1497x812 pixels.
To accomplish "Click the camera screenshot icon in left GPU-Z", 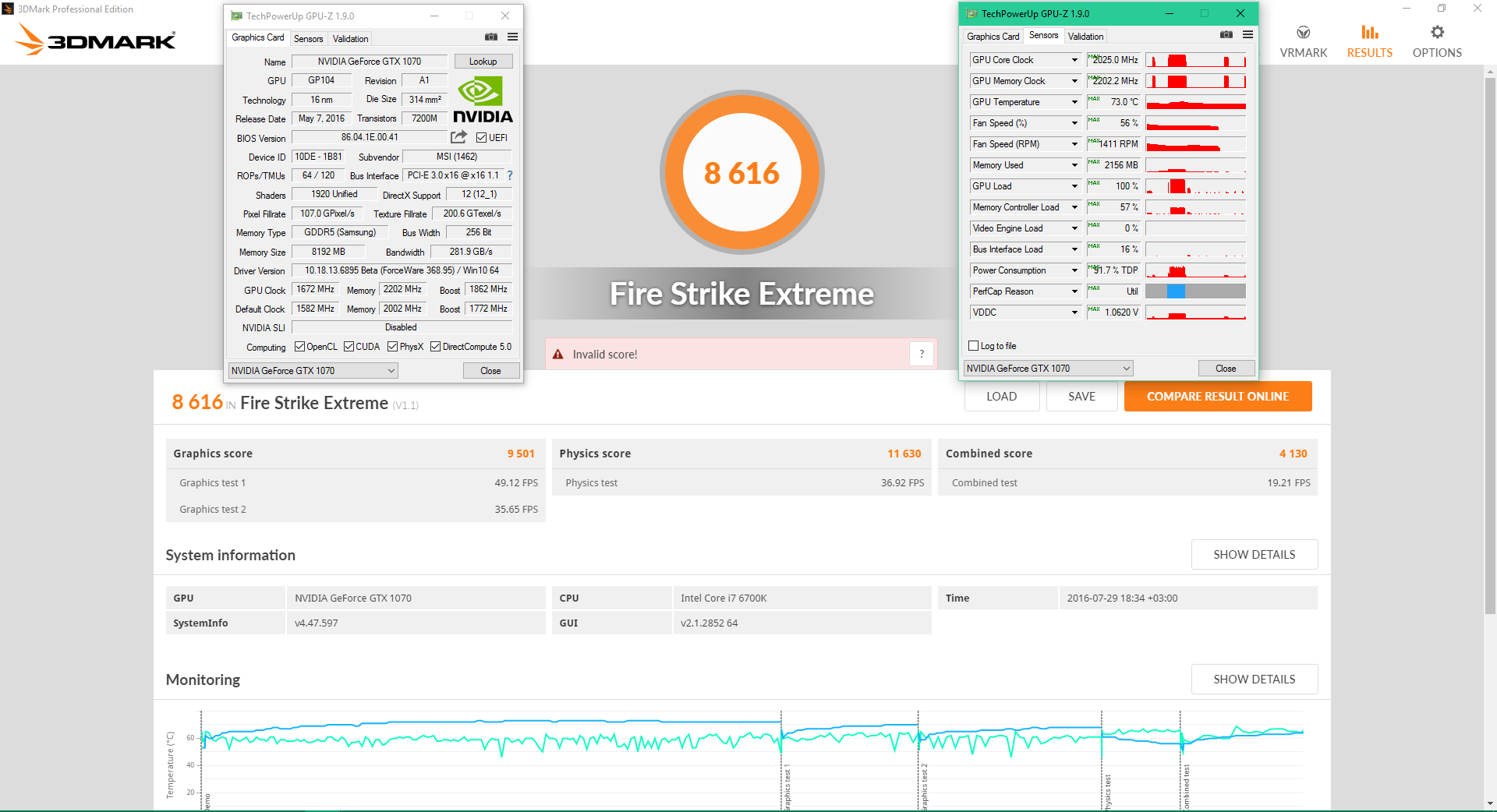I will coord(491,37).
